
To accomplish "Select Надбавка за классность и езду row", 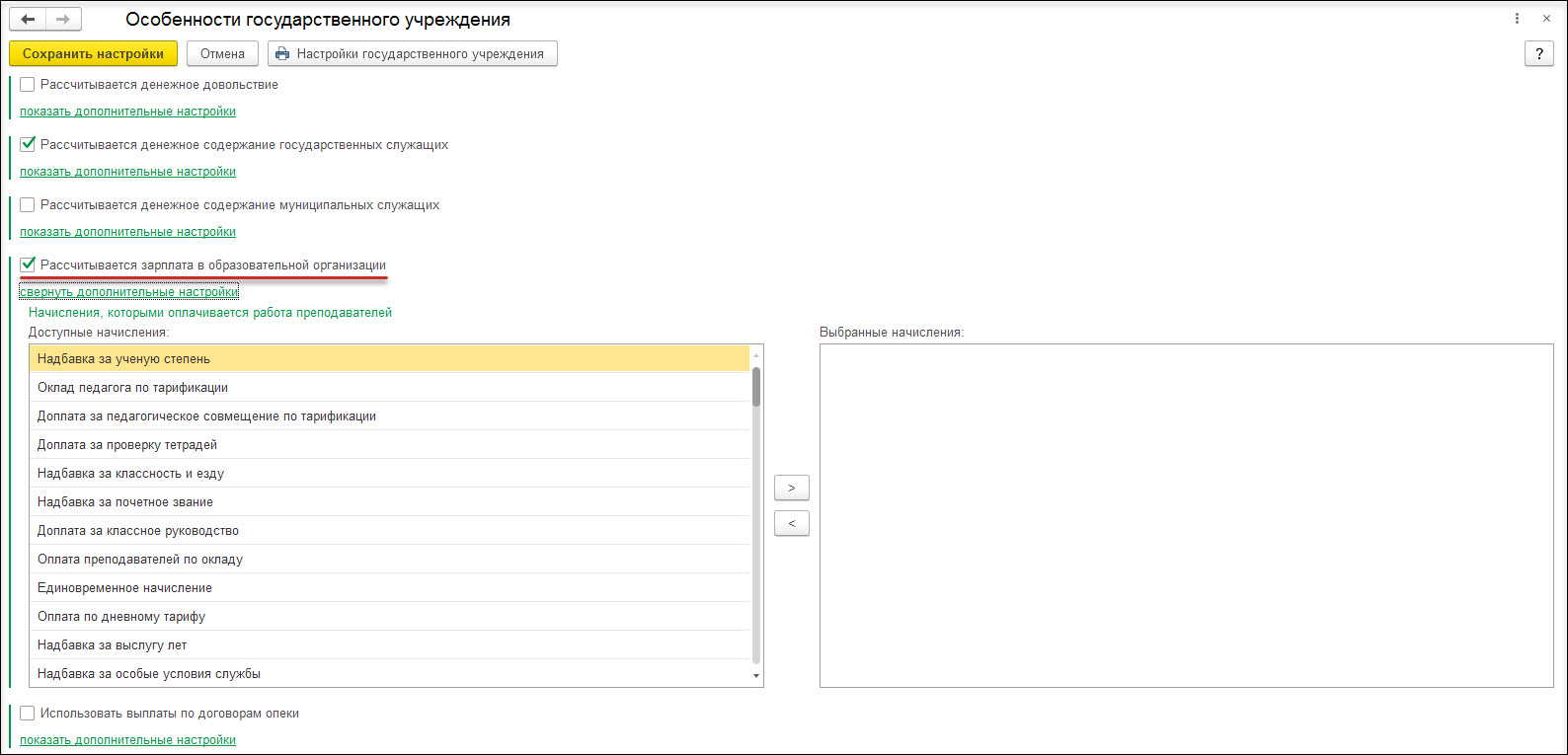I will (390, 474).
